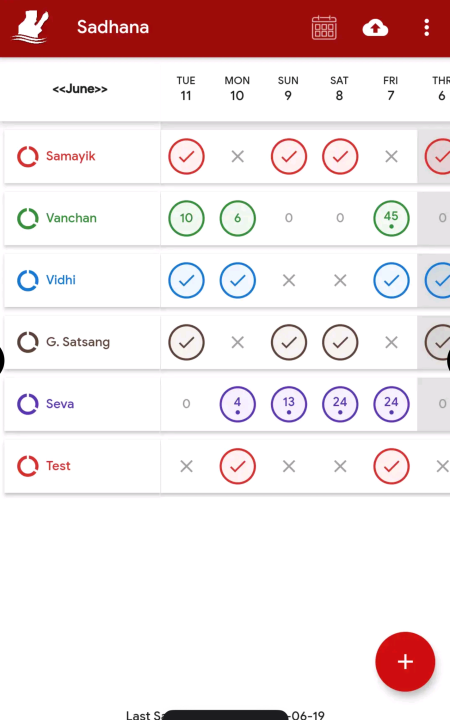Toggle Samayik checkmark for Tuesday 11
Screen dimensions: 450x720
click(x=186, y=157)
